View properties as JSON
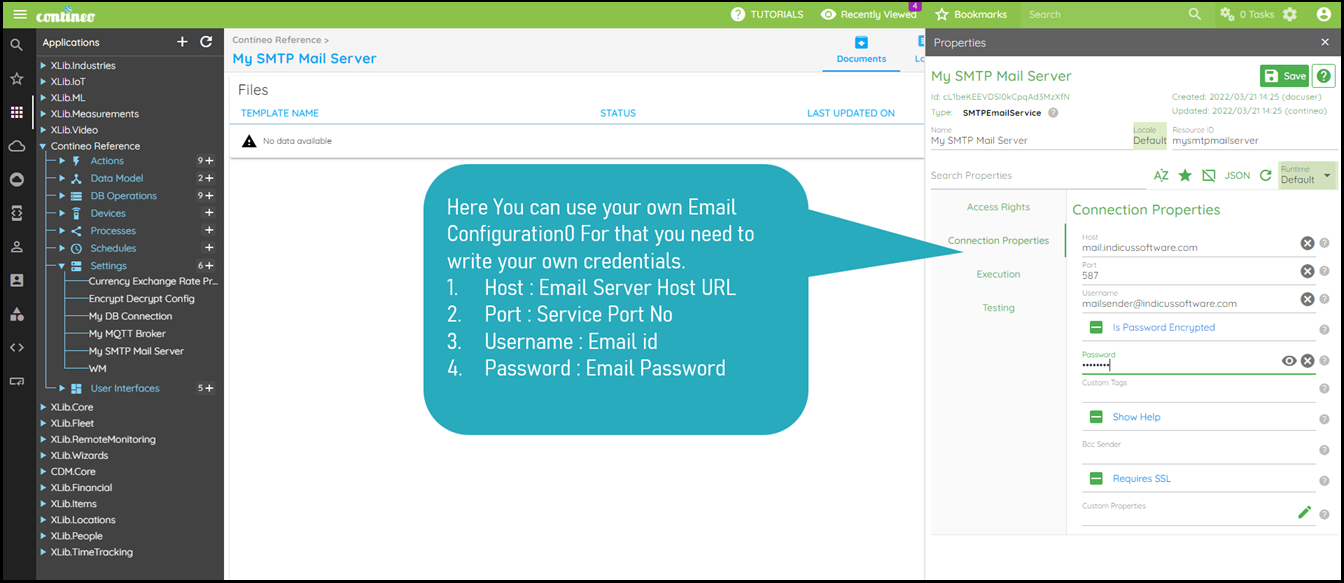 click(x=1237, y=175)
